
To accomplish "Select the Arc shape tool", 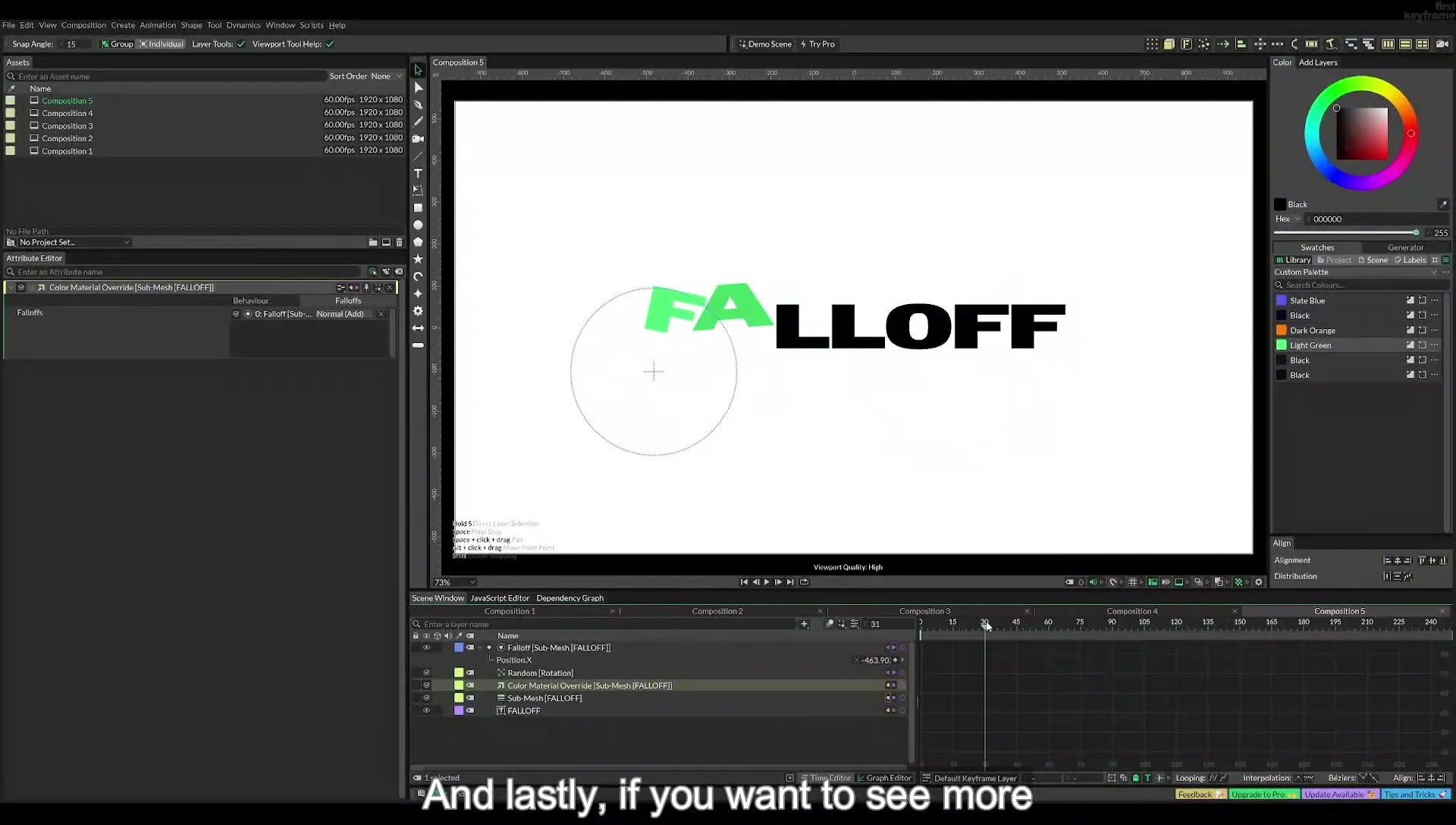I will (x=418, y=277).
